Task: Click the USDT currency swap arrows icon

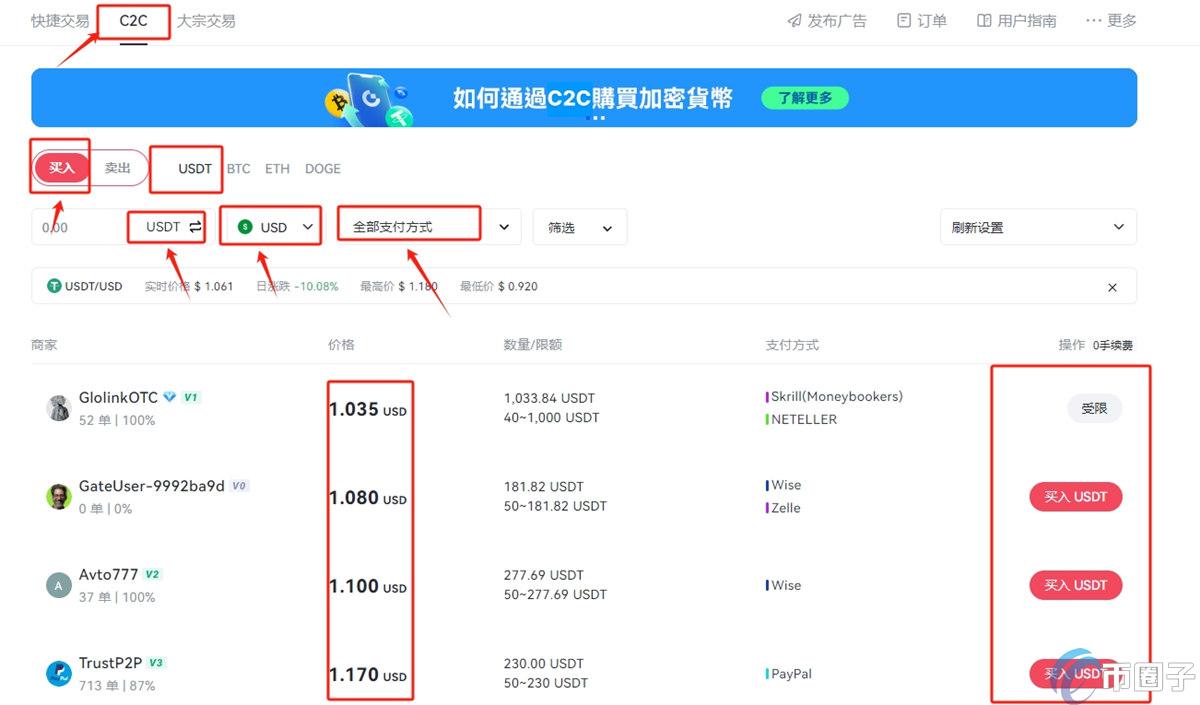Action: pos(193,227)
